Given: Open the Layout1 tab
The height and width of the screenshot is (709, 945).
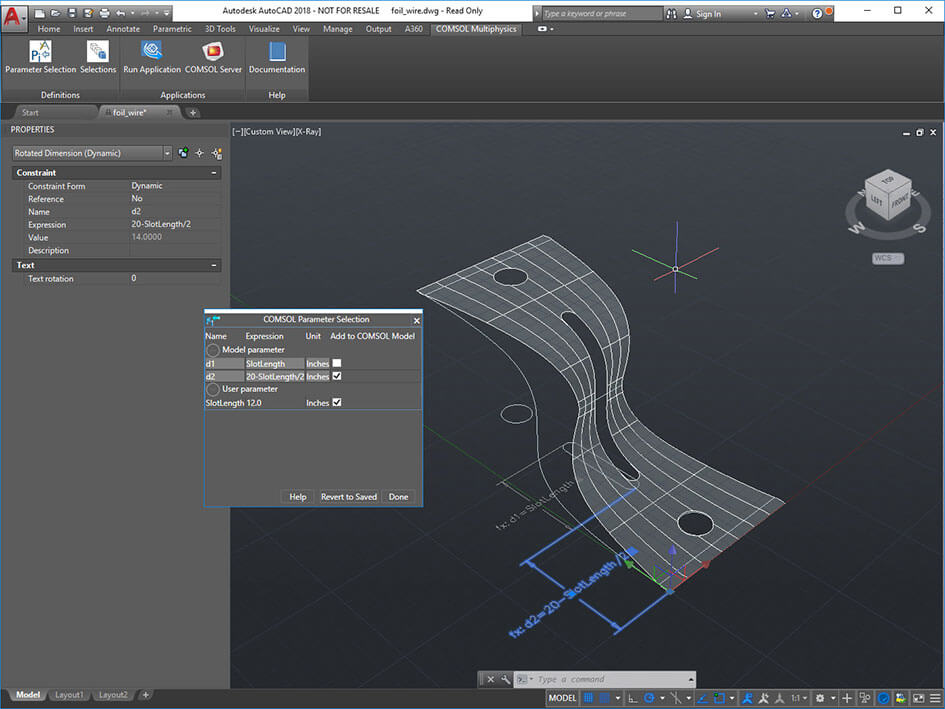Looking at the screenshot, I should 69,694.
